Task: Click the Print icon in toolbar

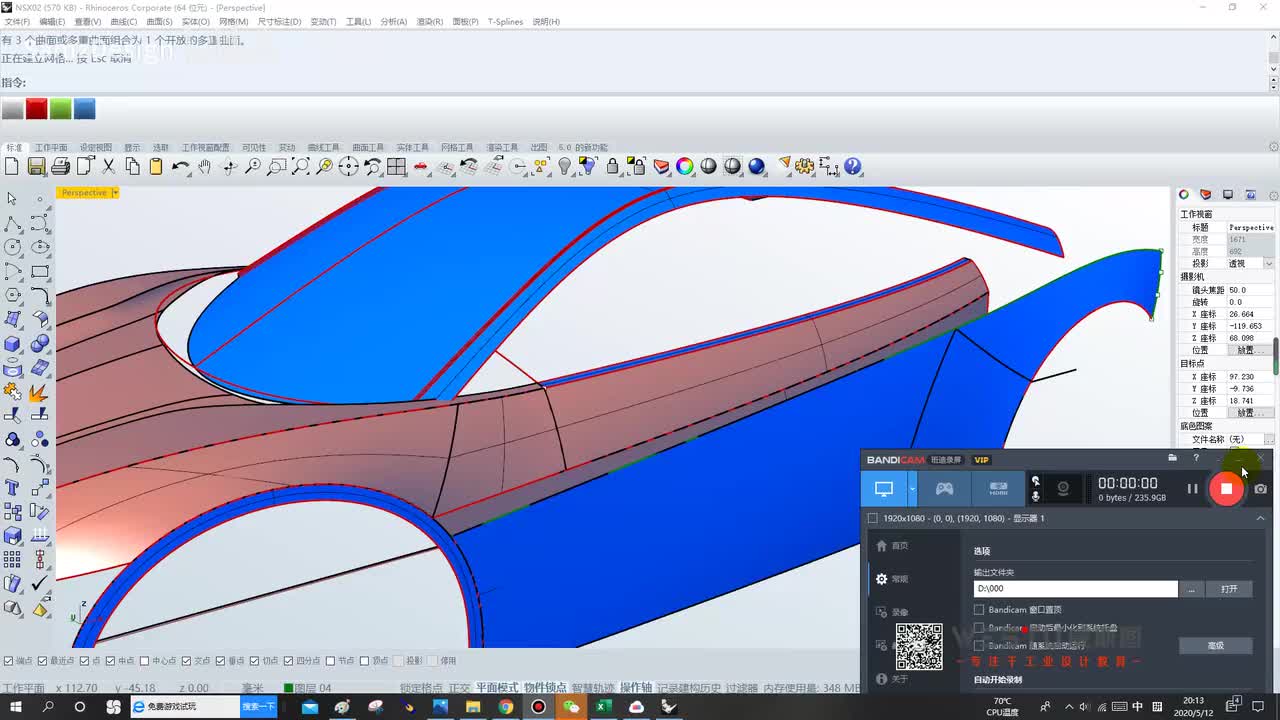Action: click(x=60, y=167)
